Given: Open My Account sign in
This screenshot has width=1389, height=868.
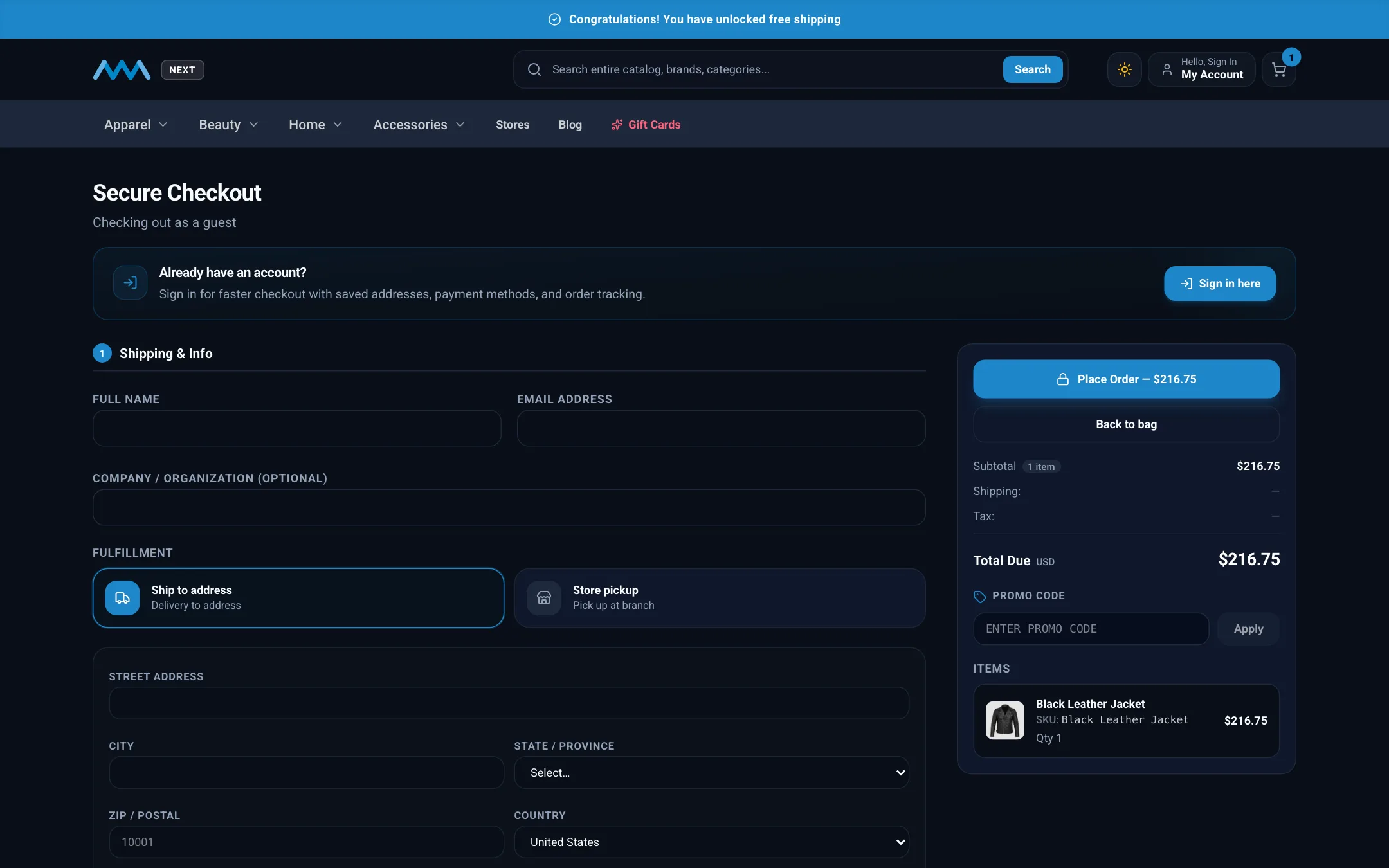Looking at the screenshot, I should [1201, 69].
